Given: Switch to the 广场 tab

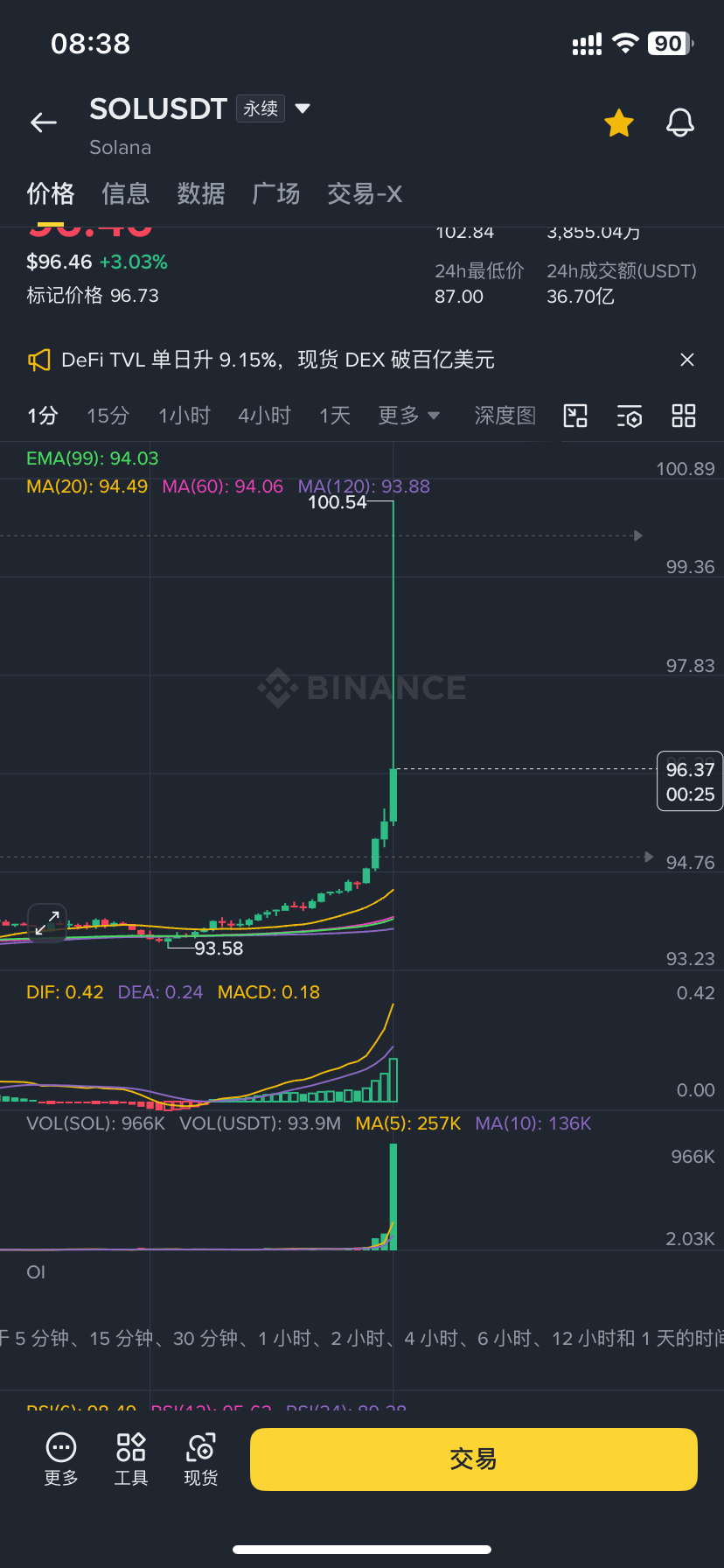Looking at the screenshot, I should [276, 193].
